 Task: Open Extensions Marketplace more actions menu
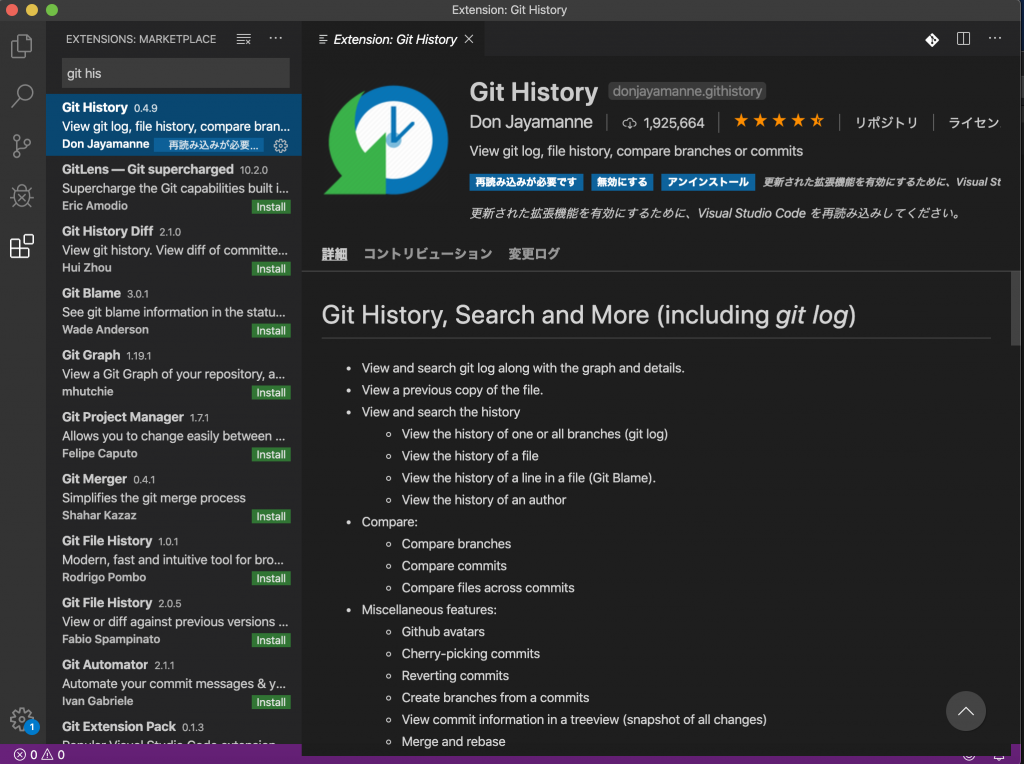276,39
